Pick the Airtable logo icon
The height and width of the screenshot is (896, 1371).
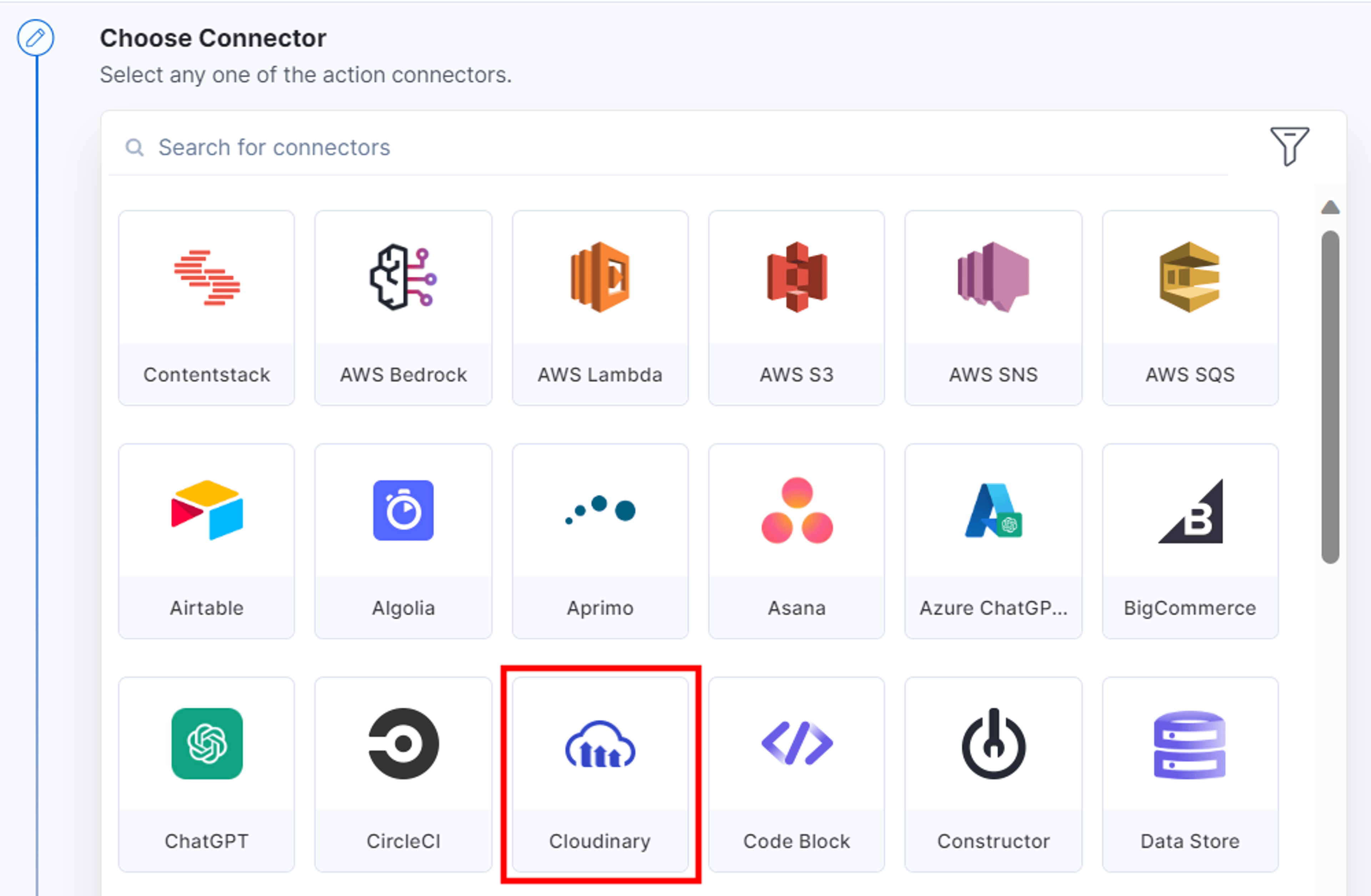pos(207,510)
